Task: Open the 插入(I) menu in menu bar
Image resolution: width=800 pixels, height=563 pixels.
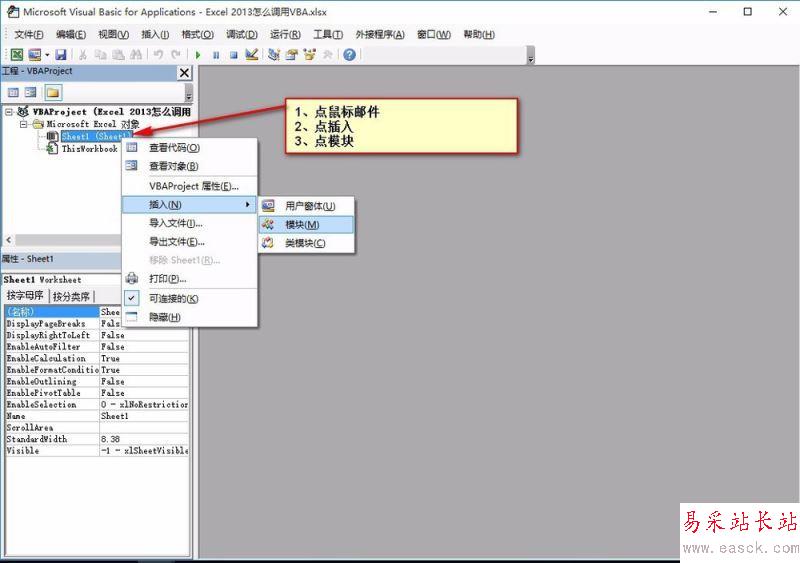Action: coord(155,34)
